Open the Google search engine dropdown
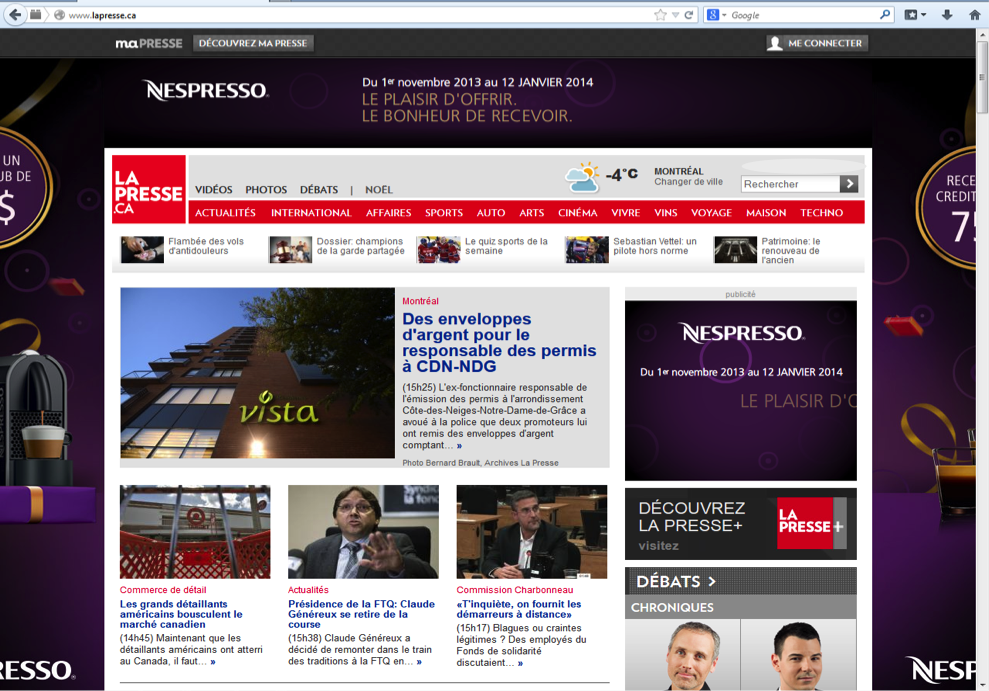The height and width of the screenshot is (691, 989). point(716,15)
